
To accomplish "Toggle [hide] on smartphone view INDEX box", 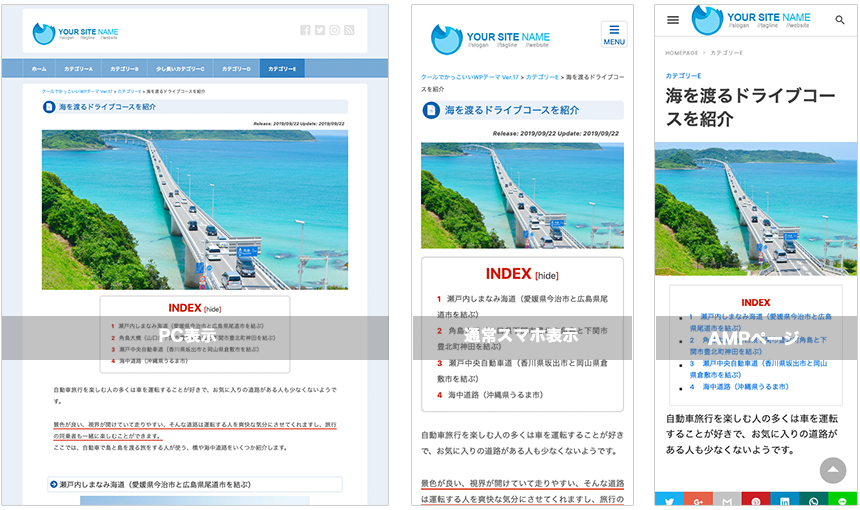I will 547,275.
